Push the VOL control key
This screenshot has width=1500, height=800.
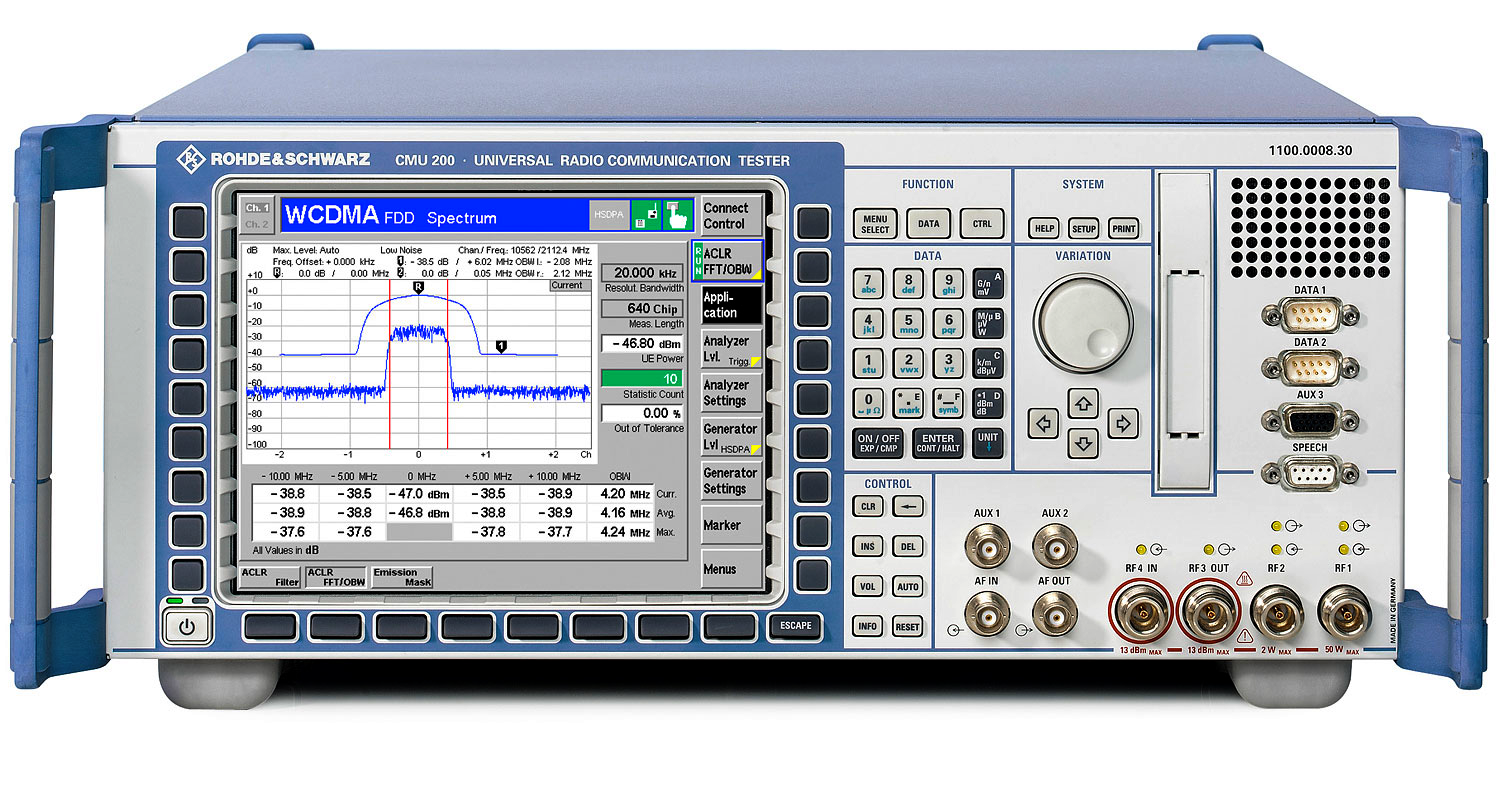pos(867,587)
